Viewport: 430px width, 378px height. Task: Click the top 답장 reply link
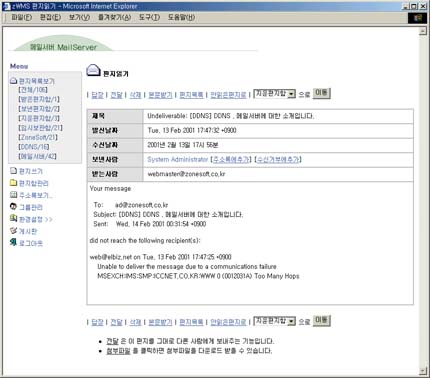coord(97,95)
